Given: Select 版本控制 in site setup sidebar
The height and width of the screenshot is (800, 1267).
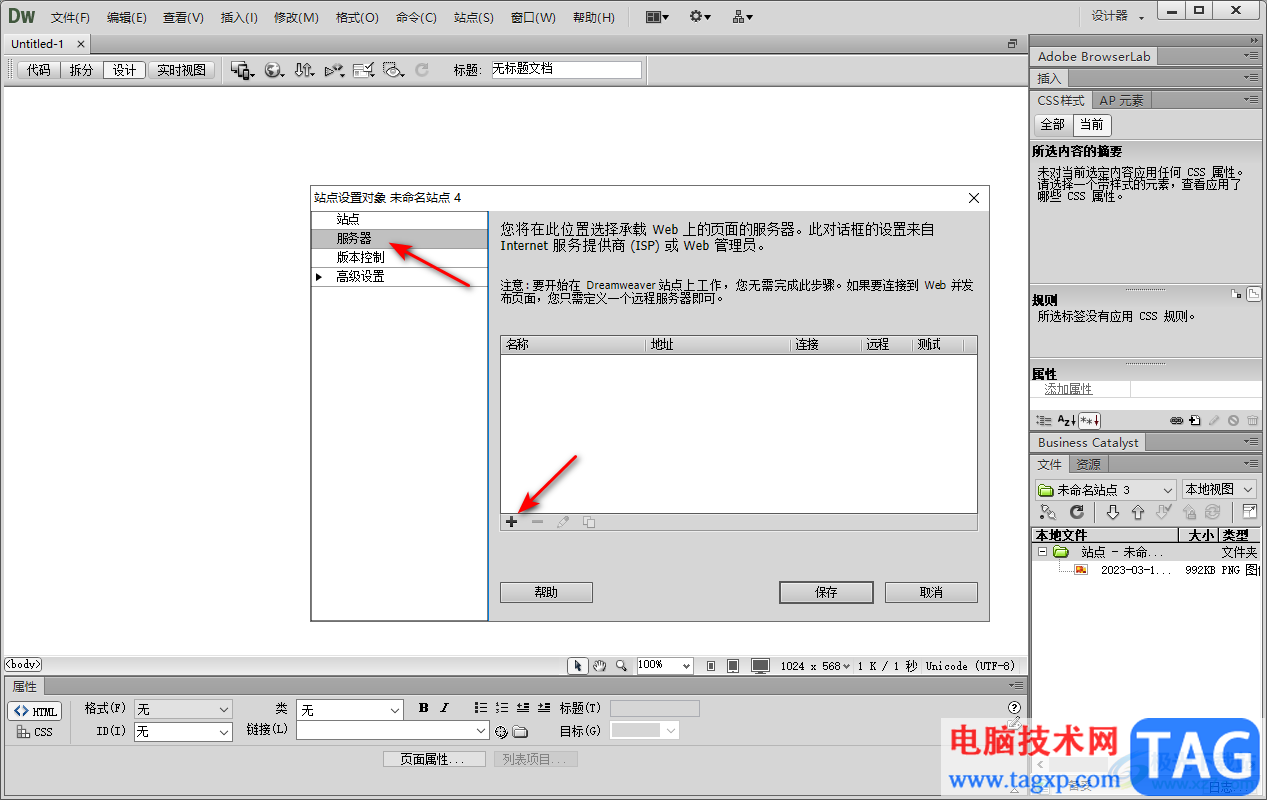Looking at the screenshot, I should (399, 258).
